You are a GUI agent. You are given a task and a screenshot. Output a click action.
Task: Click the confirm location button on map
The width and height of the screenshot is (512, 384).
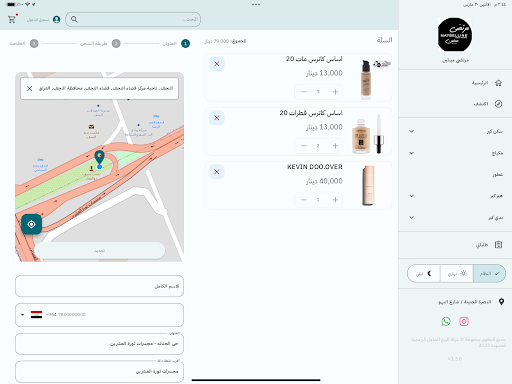point(100,250)
